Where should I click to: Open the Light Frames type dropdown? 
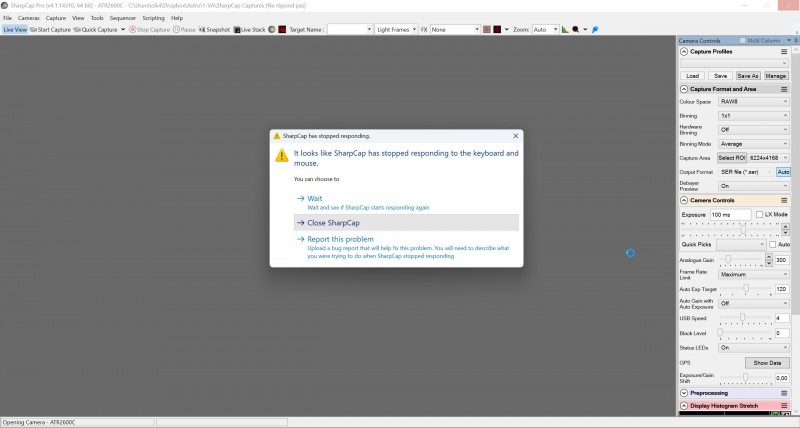point(396,30)
